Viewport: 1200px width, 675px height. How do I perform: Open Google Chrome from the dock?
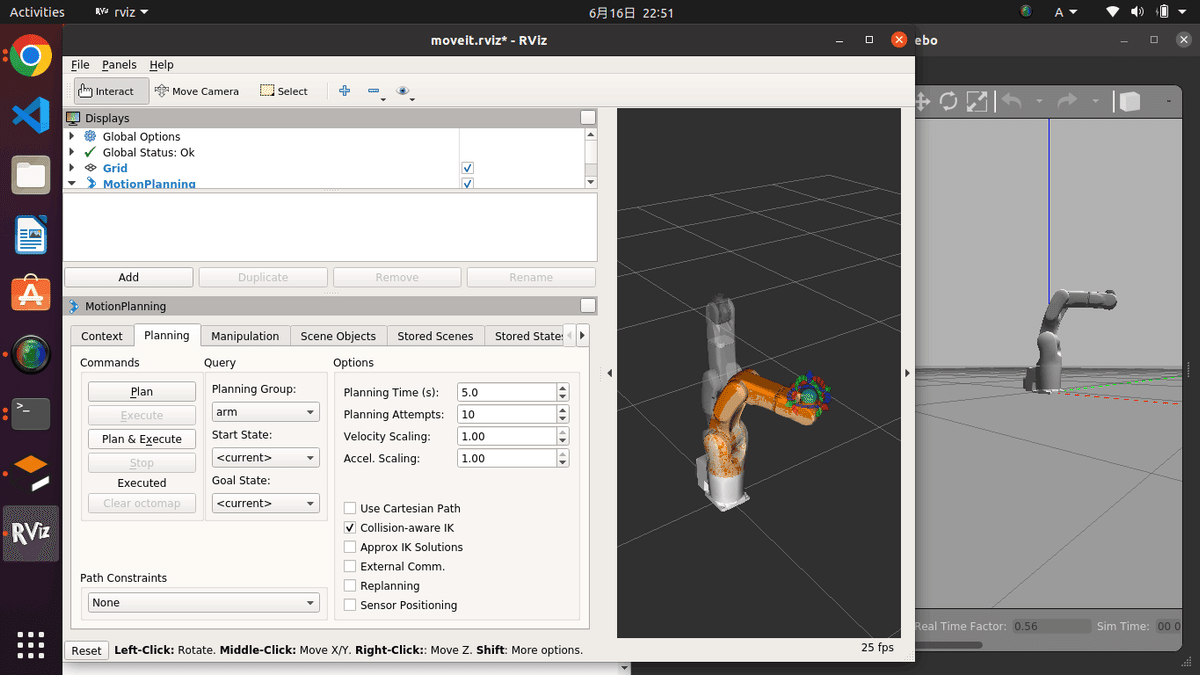click(31, 56)
